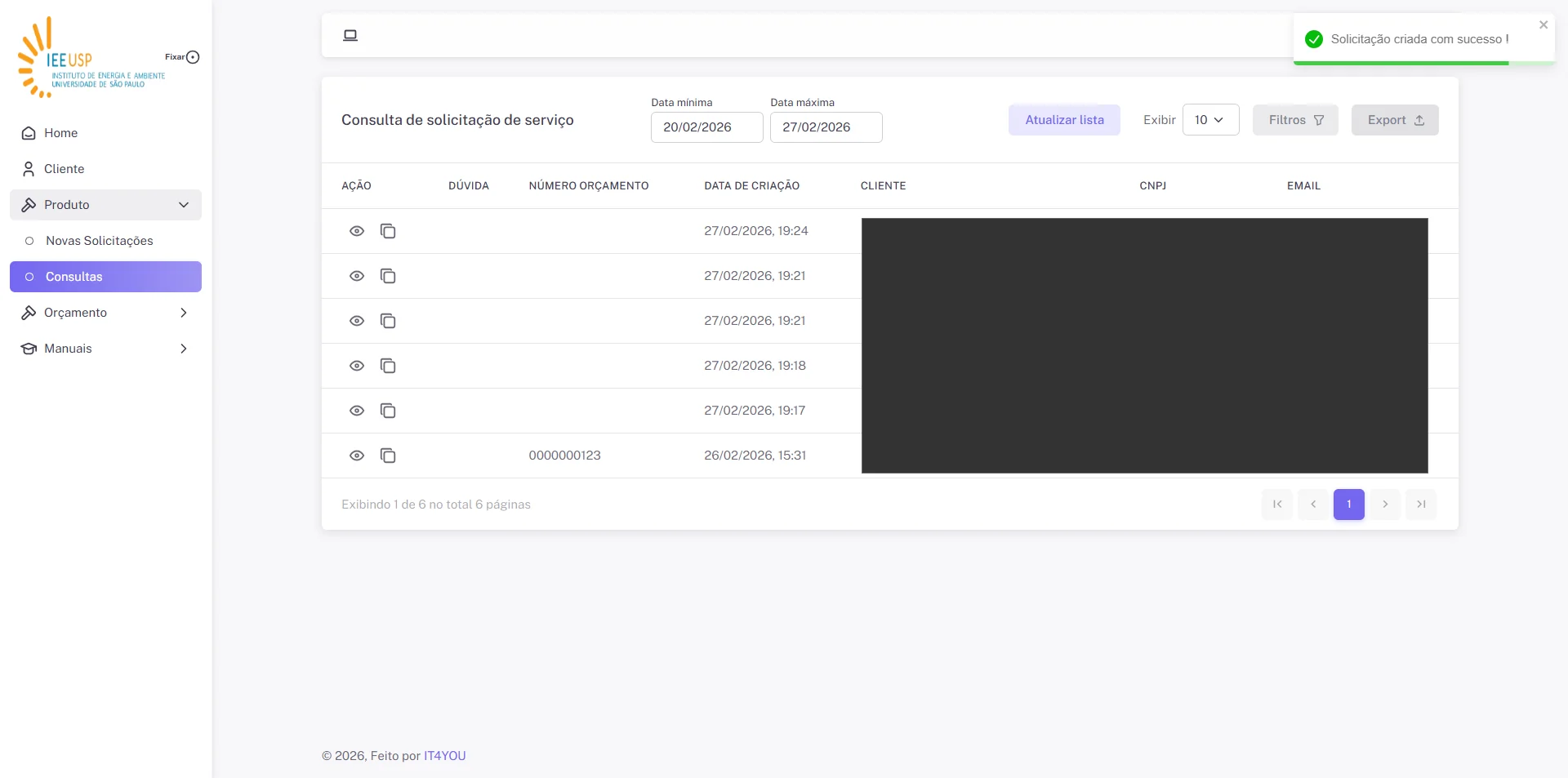Screen dimensions: 1568x778
Task: Toggle the Fixar sidebar pin
Action: click(193, 57)
